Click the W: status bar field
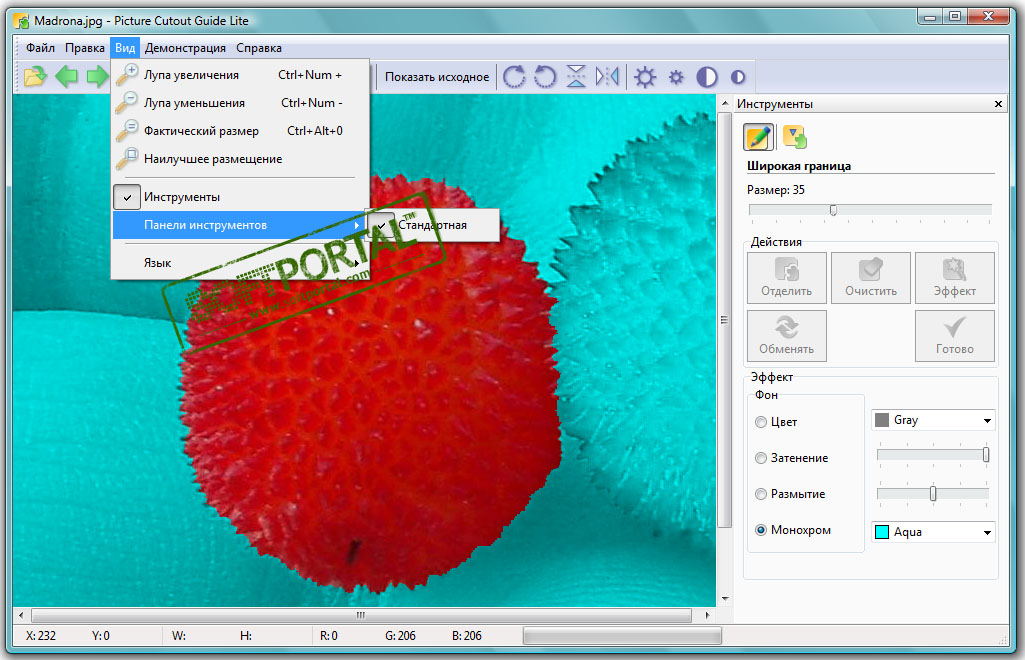 [179, 636]
